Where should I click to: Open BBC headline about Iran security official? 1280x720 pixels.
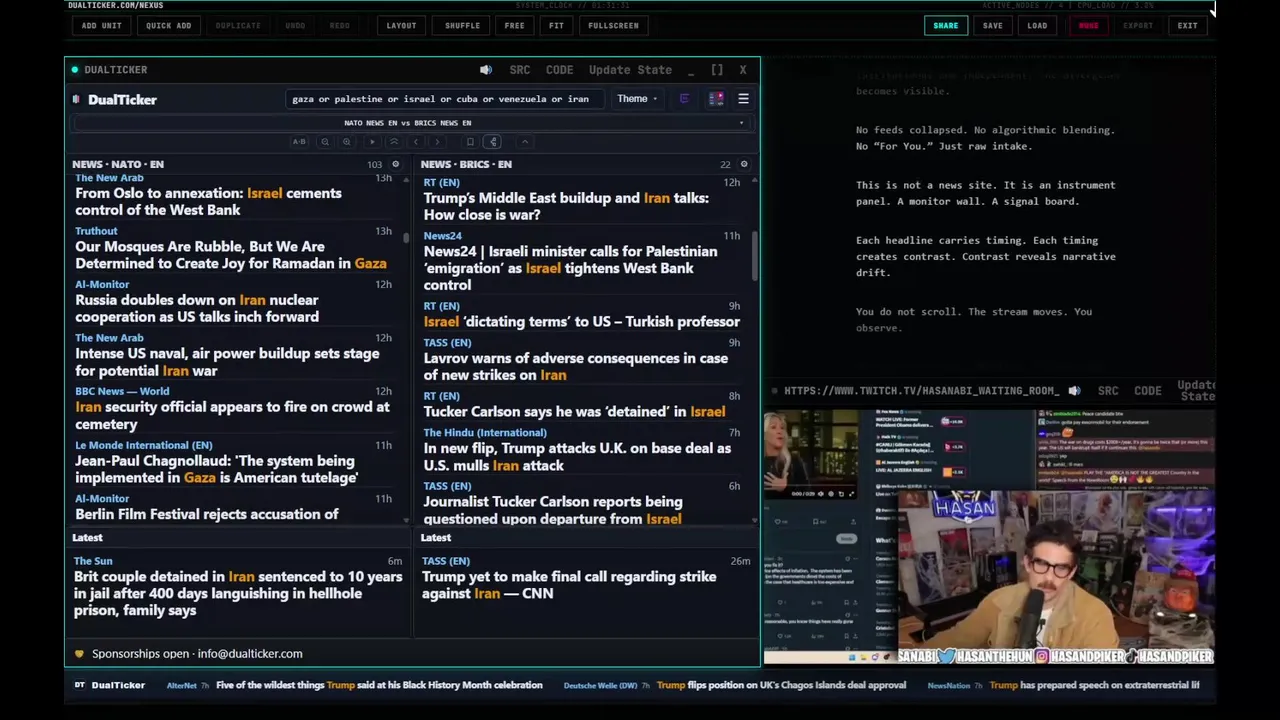coord(232,415)
